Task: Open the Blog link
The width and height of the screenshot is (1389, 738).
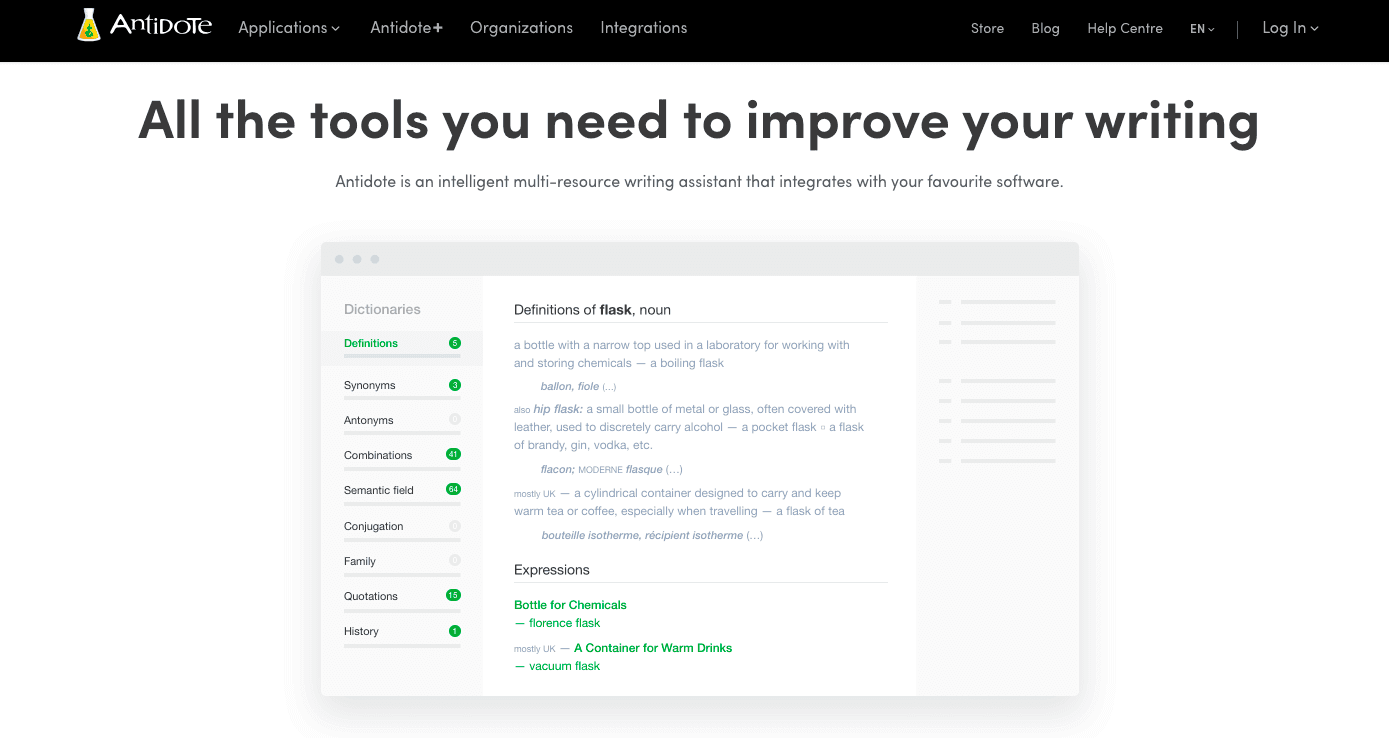Action: click(1045, 28)
